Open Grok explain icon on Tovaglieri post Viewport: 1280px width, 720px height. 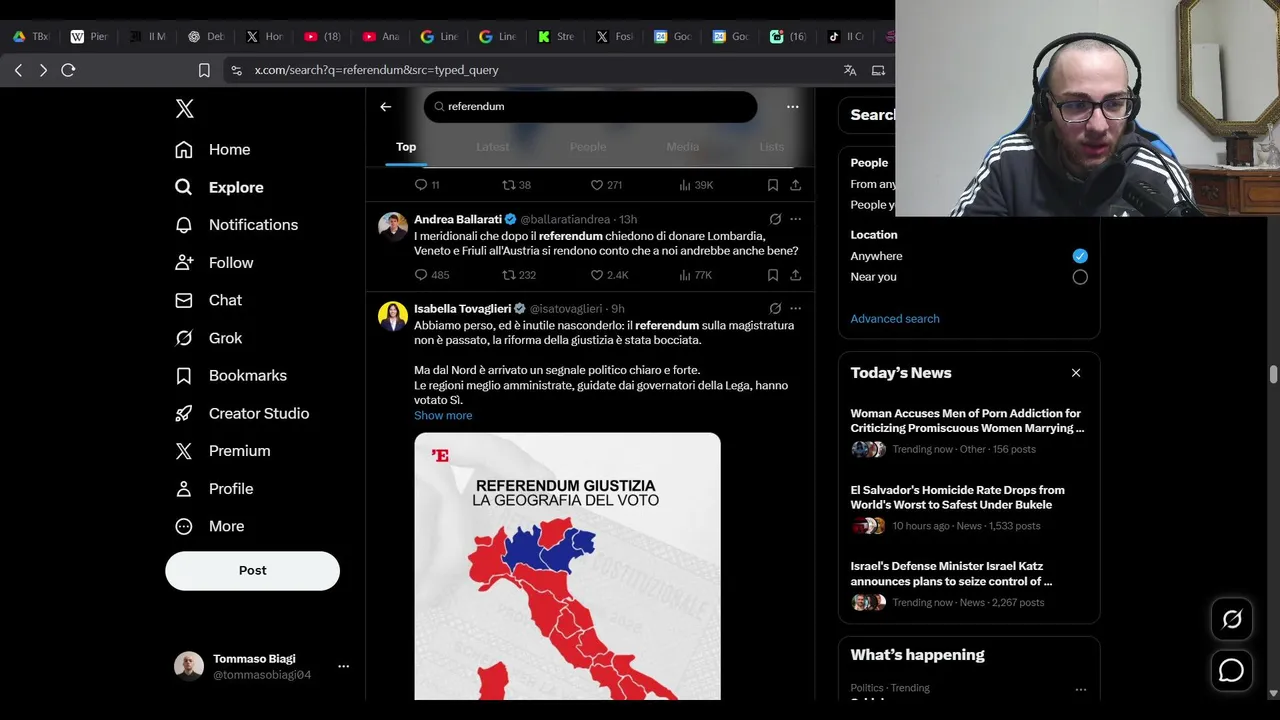pos(775,309)
